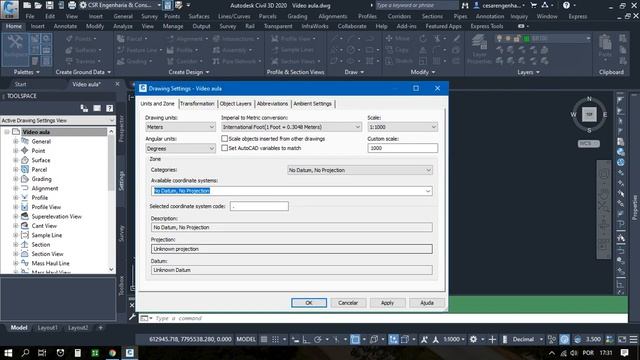The image size is (640, 360).
Task: Collapse the Video aula tree root
Action: (7, 132)
